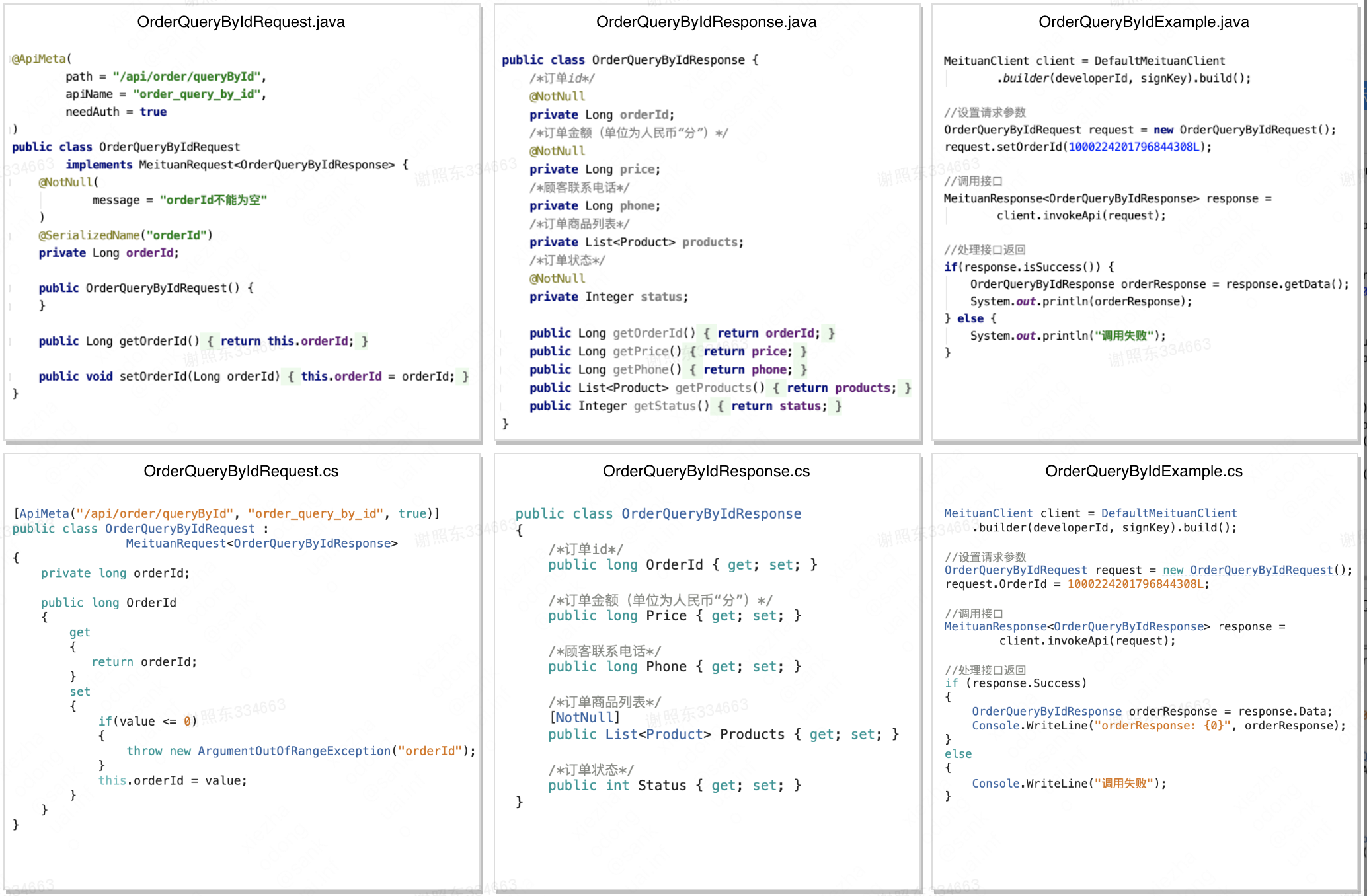This screenshot has width=1367, height=896.
Task: Click the OrderQueryByIdExample.cs panel title
Action: (1144, 471)
